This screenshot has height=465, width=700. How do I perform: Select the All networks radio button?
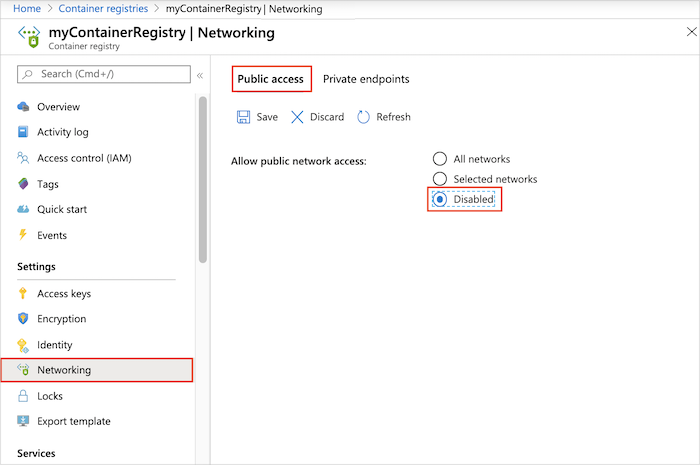(440, 159)
